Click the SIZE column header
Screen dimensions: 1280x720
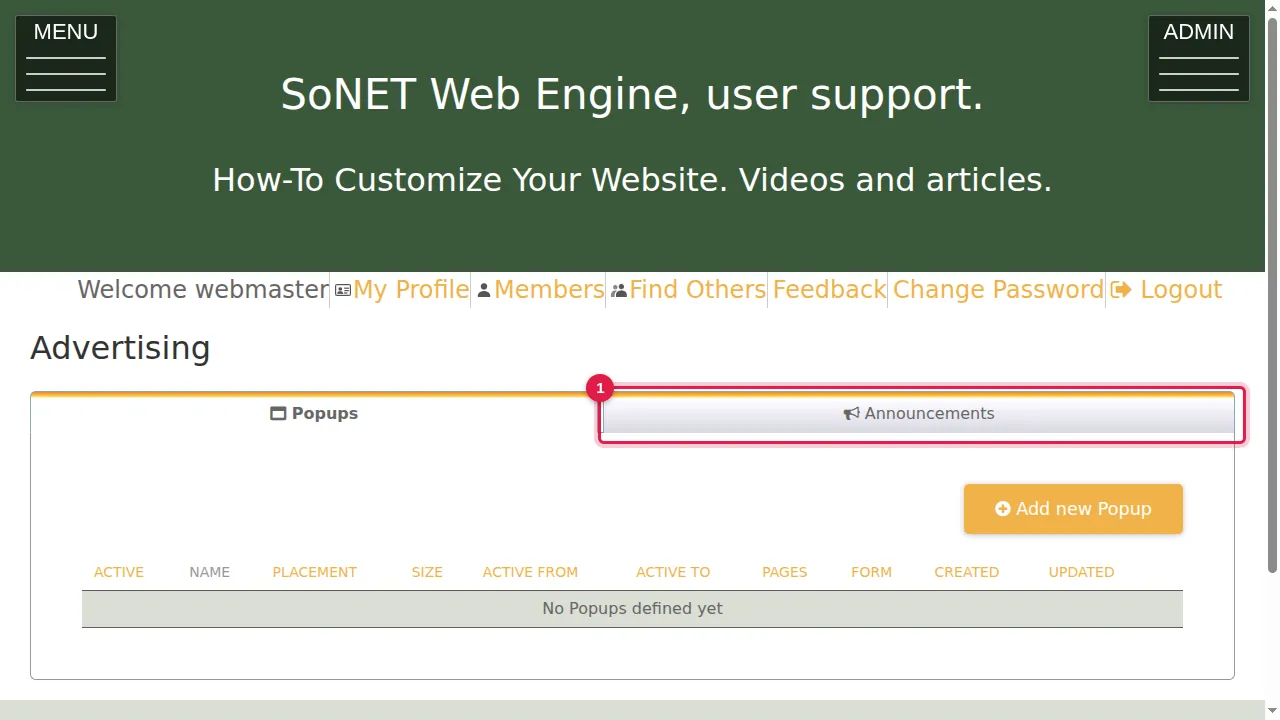(427, 572)
